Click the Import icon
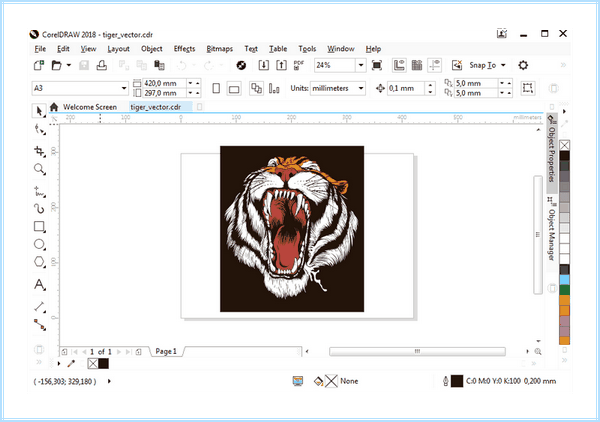 tap(263, 65)
